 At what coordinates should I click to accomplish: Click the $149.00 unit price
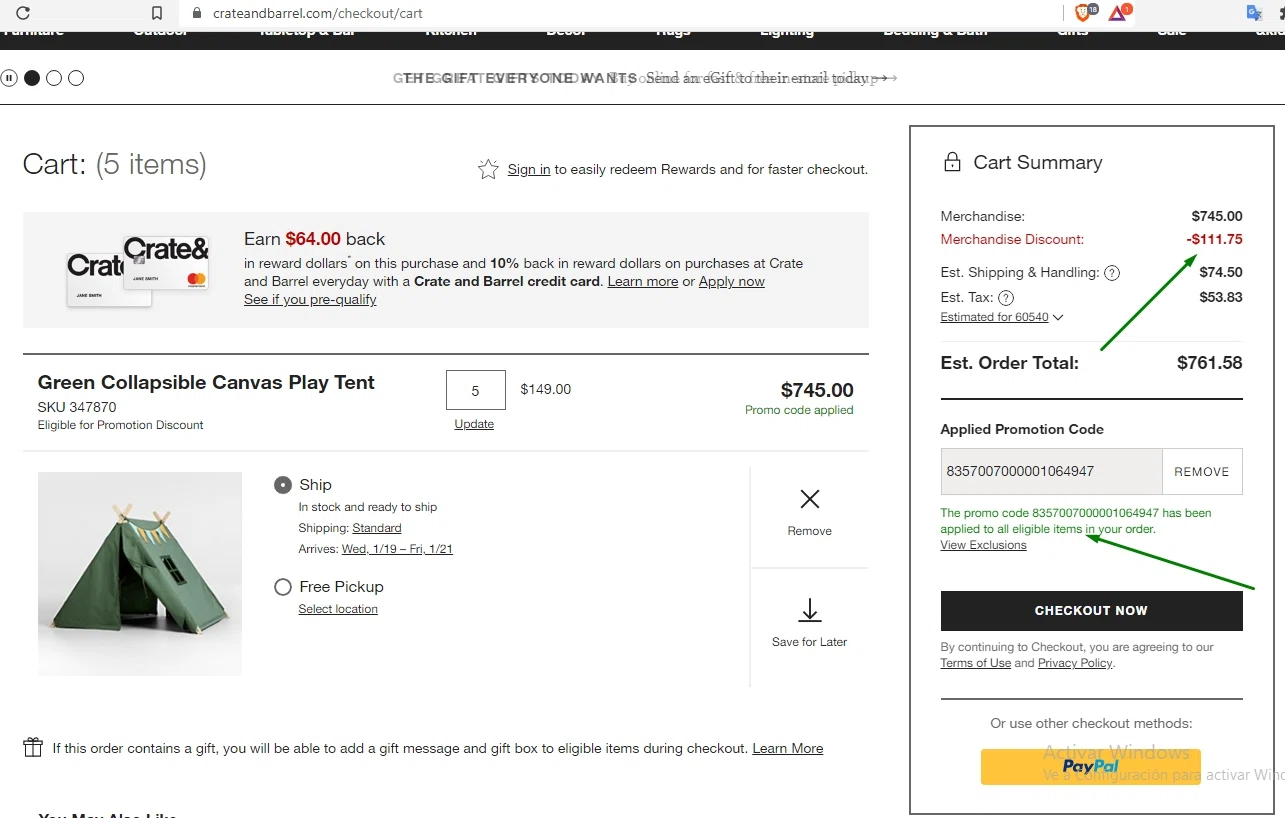pyautogui.click(x=546, y=389)
